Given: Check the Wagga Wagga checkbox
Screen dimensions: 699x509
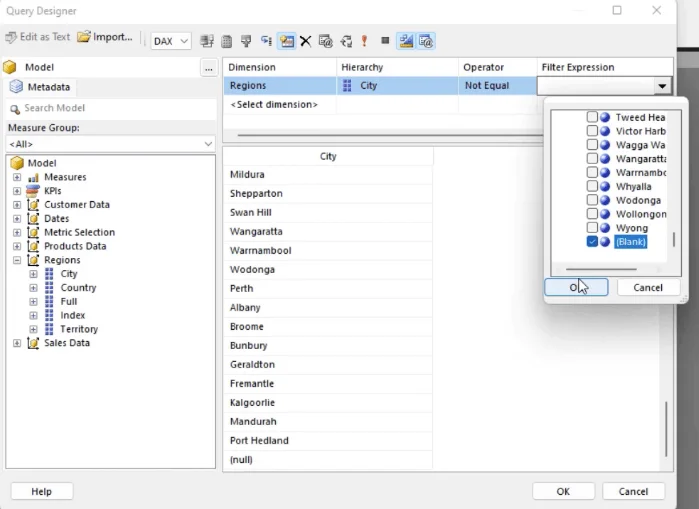Looking at the screenshot, I should tap(592, 144).
